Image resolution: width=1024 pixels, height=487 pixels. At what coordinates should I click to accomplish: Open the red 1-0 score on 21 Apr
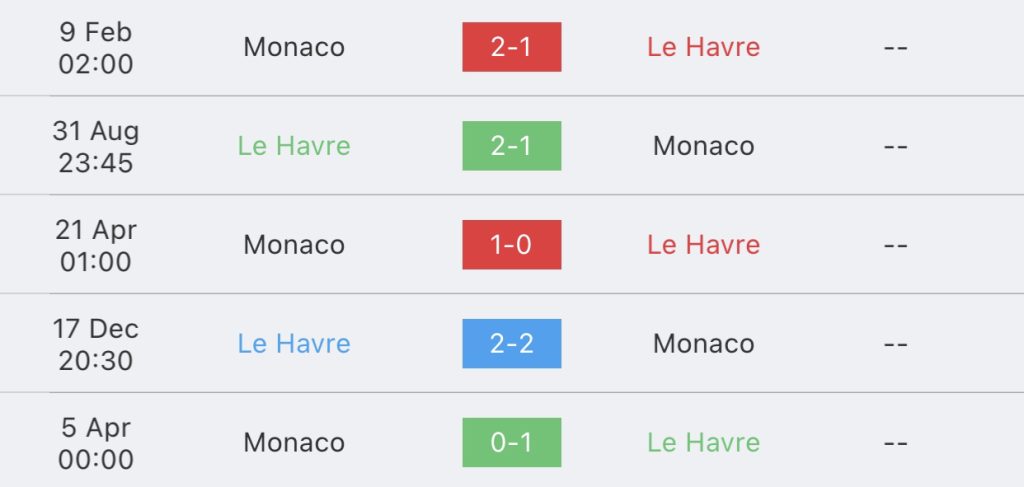[x=511, y=245]
